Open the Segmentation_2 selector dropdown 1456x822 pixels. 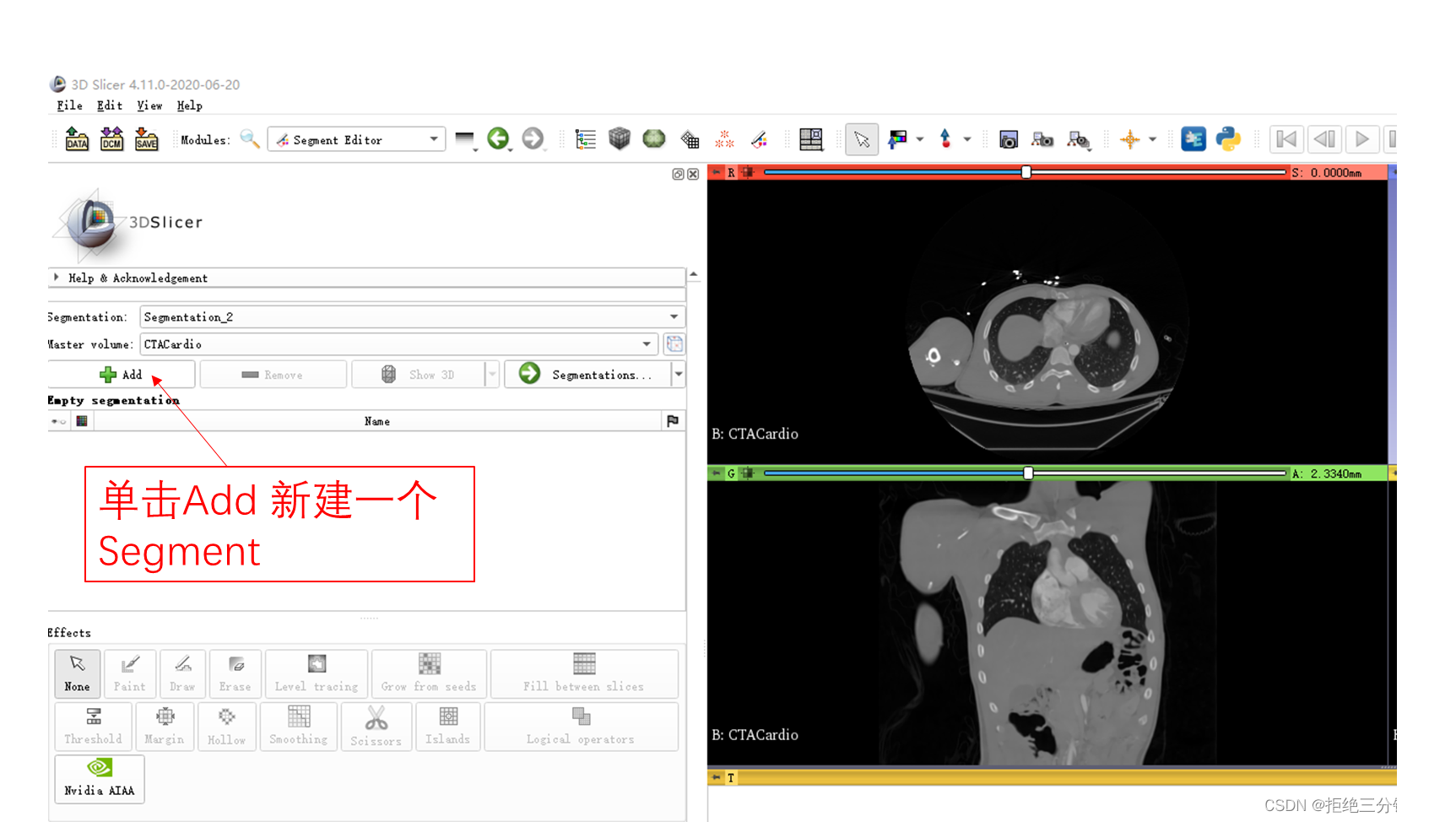tap(412, 316)
